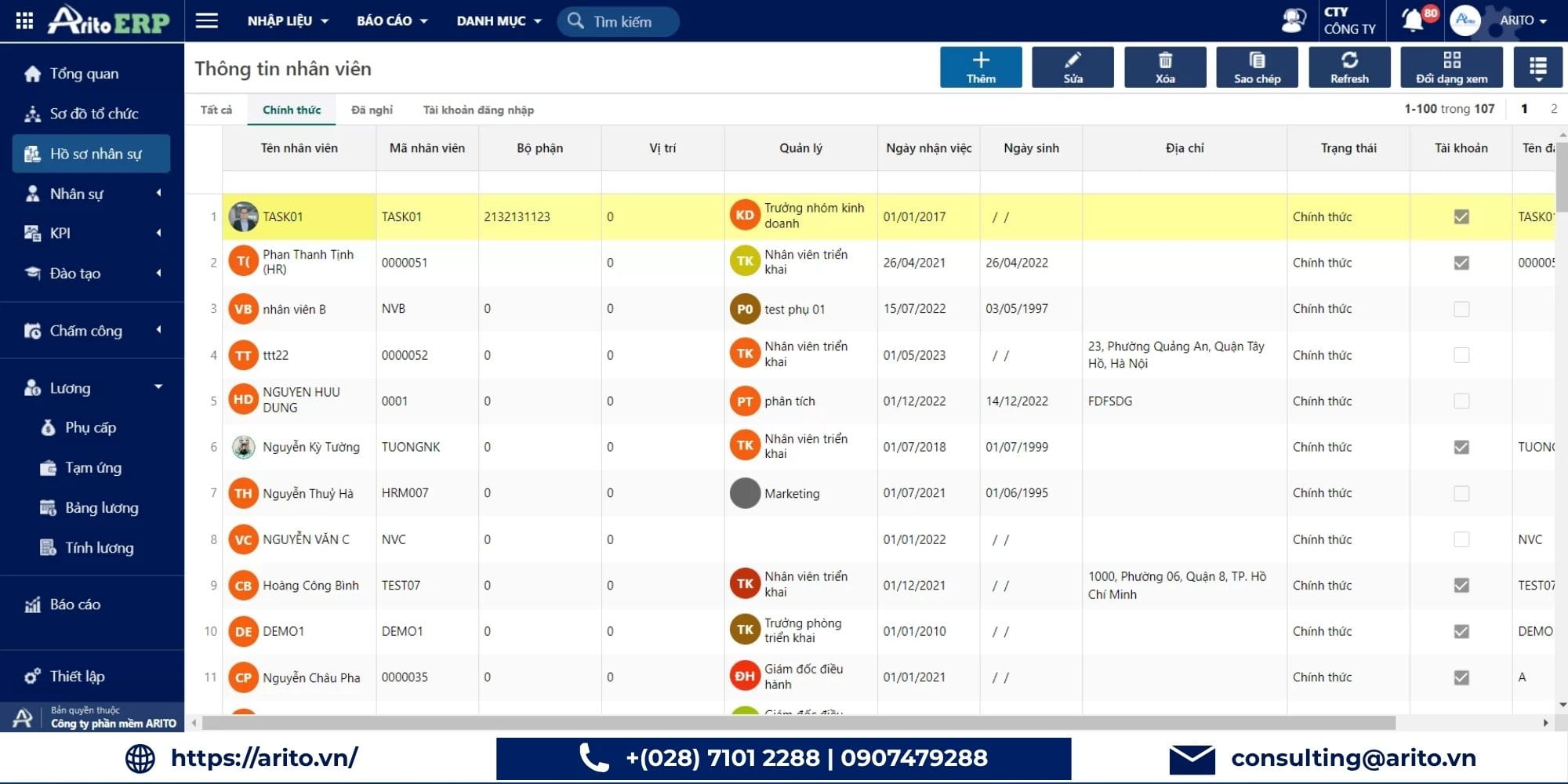
Task: Open the Báo cáo sidebar item
Action: pos(75,604)
